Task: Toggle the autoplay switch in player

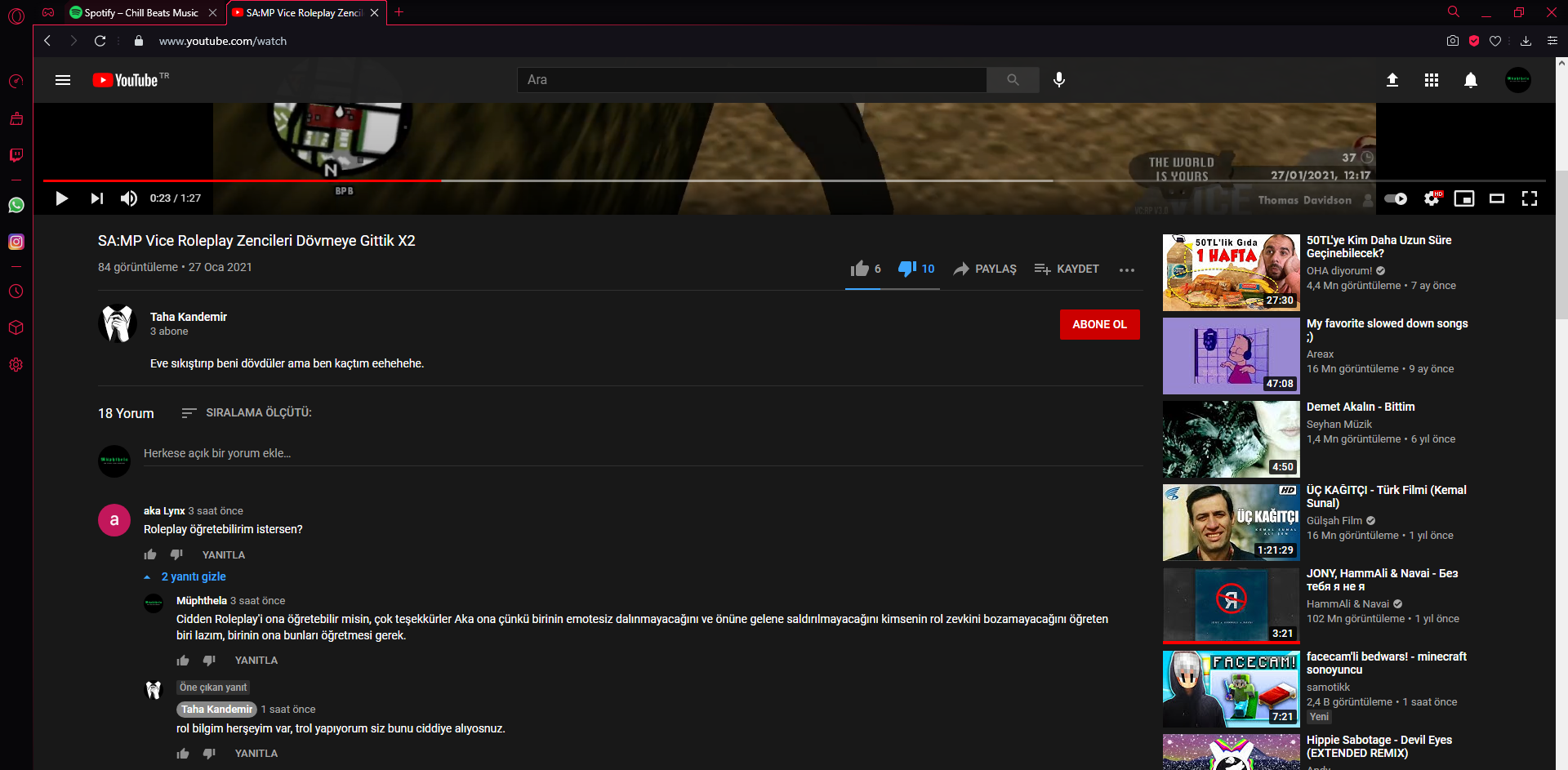Action: [1396, 198]
